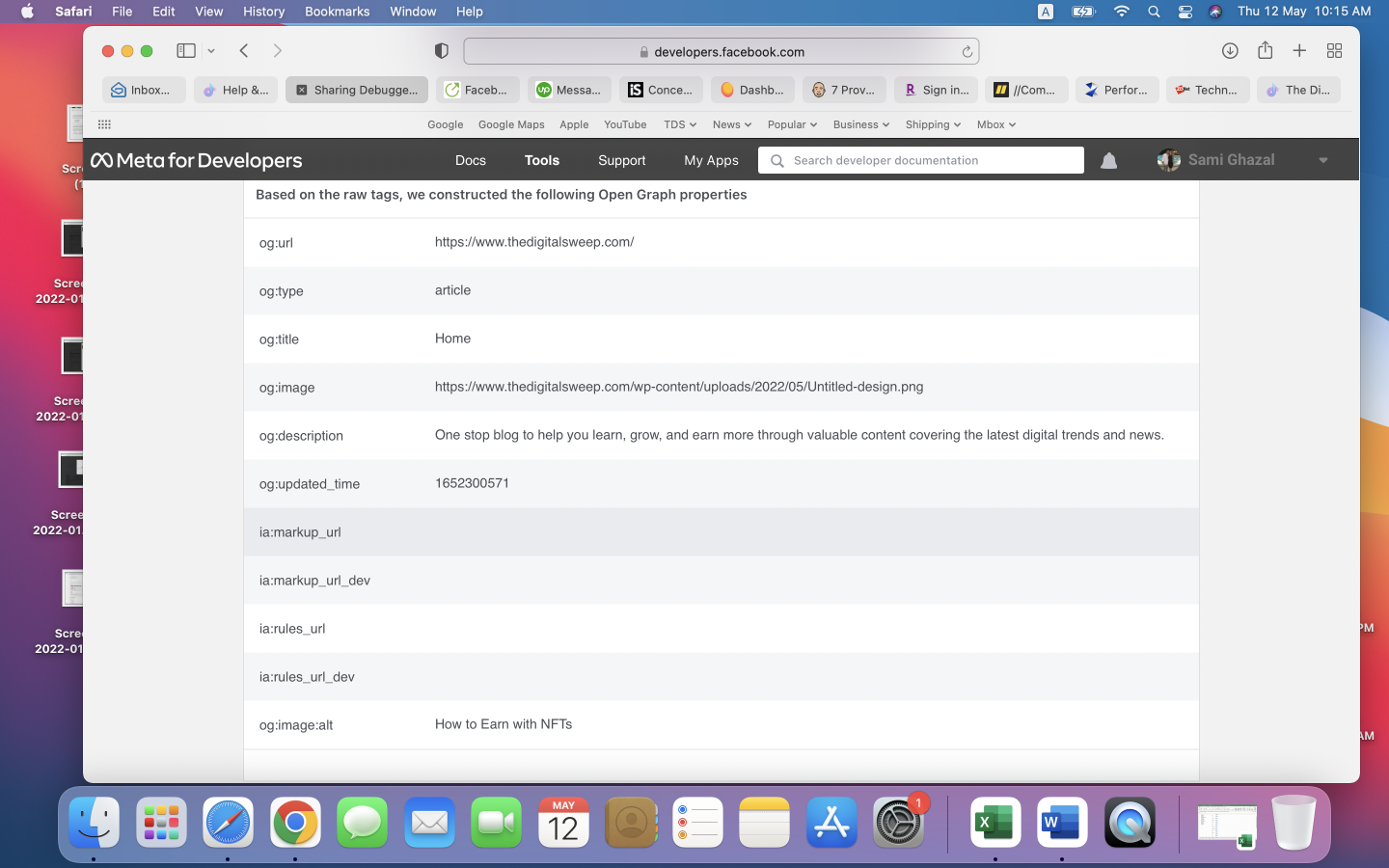Expand sidebar options chevron next to sidebar icon
The width and height of the screenshot is (1389, 868).
point(211,51)
